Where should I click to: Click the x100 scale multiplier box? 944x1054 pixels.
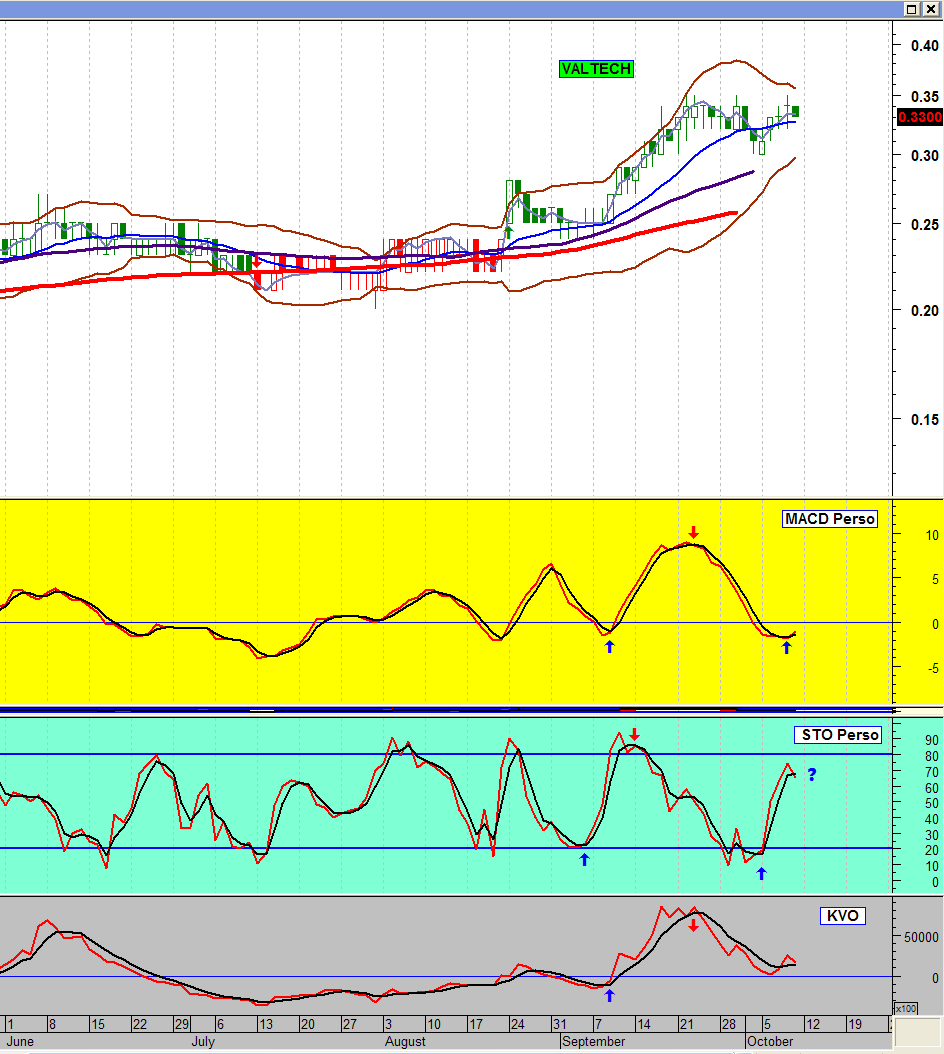[x=906, y=1008]
